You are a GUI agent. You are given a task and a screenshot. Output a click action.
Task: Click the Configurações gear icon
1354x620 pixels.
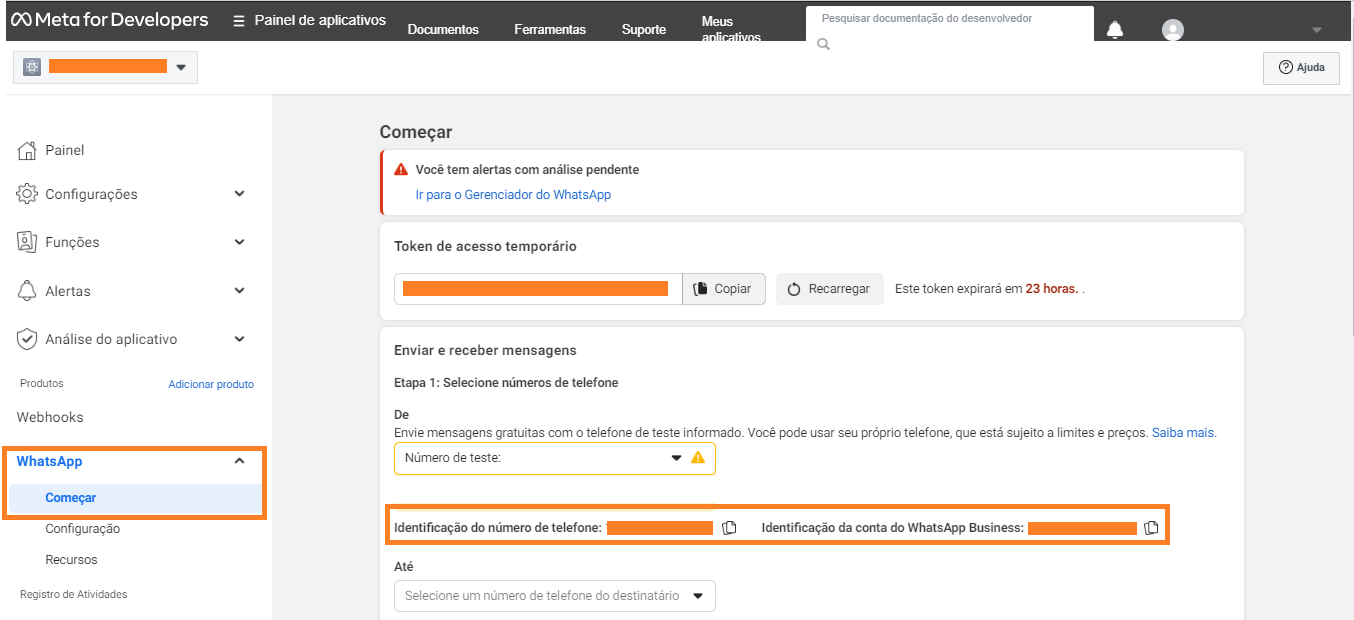point(27,194)
